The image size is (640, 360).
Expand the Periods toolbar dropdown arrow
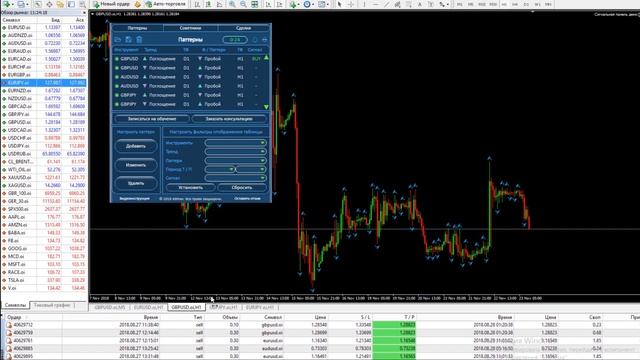pos(313,4)
